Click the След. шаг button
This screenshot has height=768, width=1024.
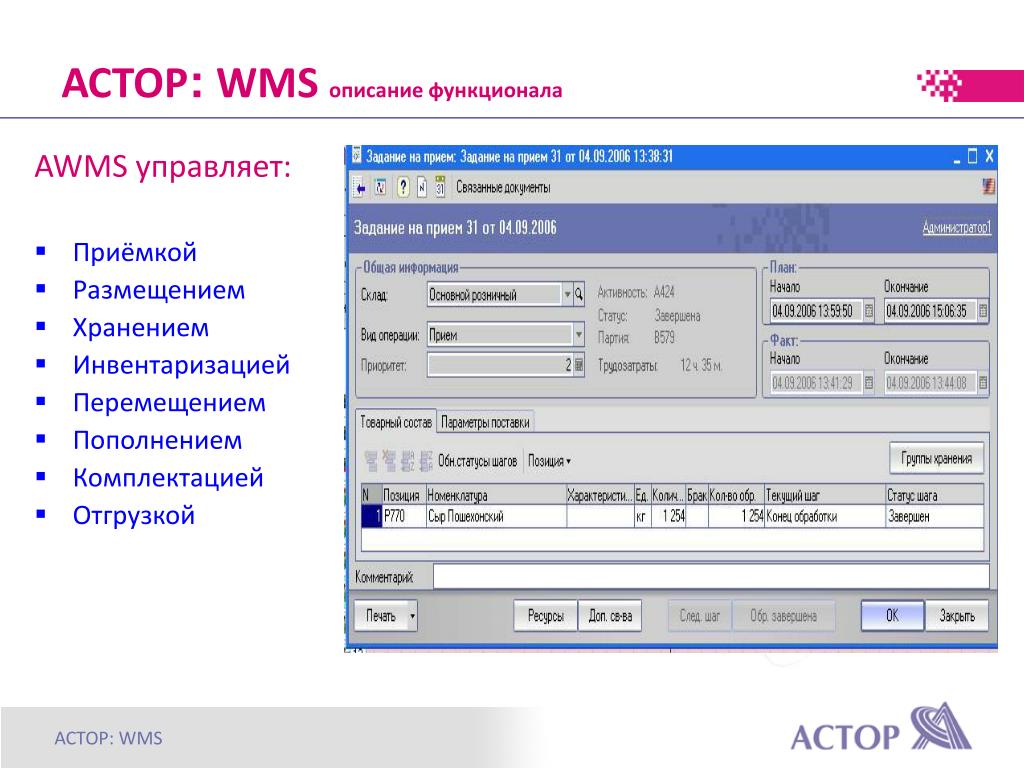(699, 615)
